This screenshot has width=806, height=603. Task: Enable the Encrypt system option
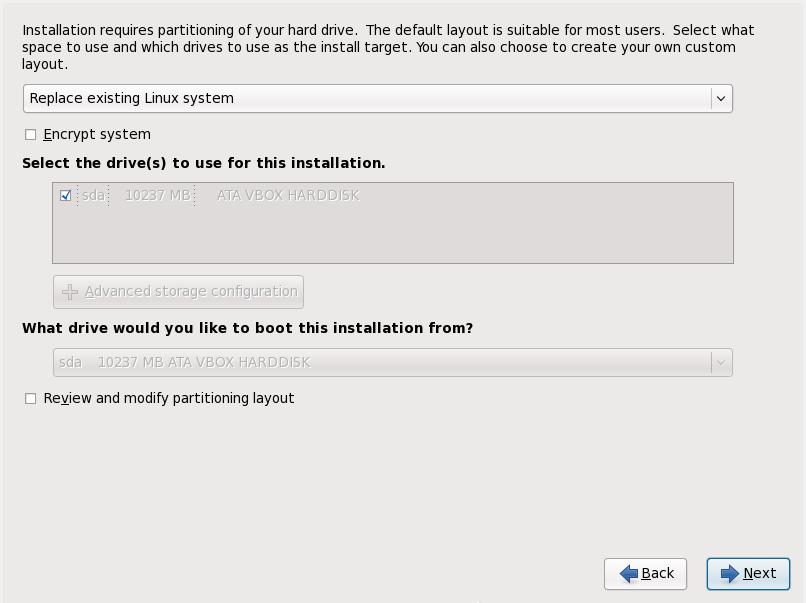coord(30,134)
